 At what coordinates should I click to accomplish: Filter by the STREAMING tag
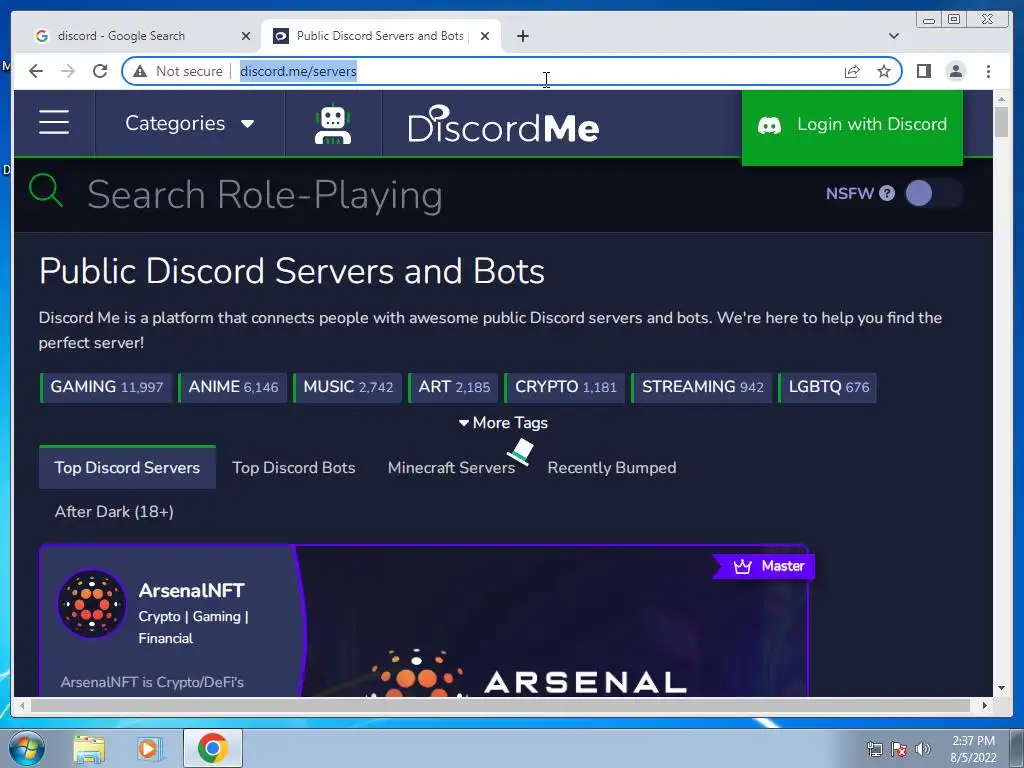click(x=702, y=387)
